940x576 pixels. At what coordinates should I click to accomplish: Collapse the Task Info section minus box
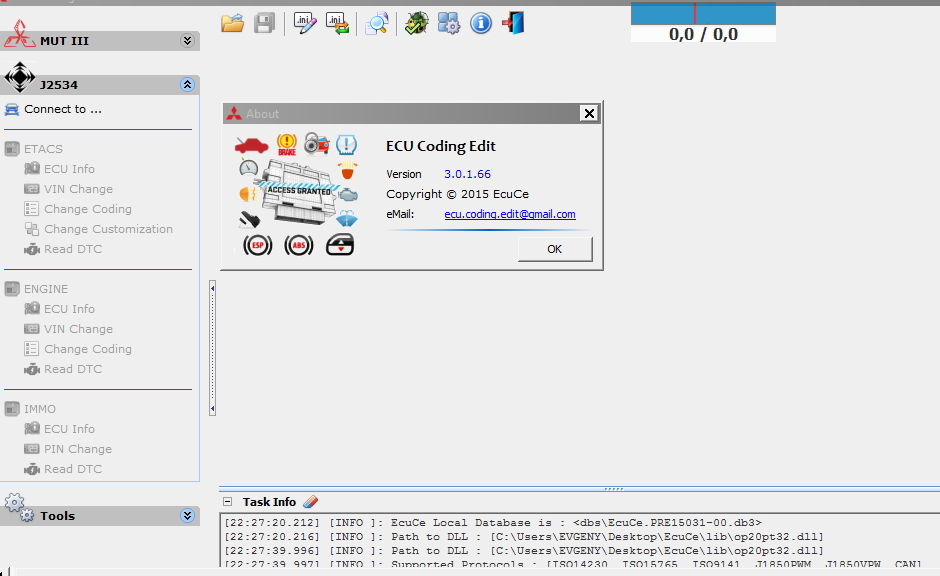point(227,502)
